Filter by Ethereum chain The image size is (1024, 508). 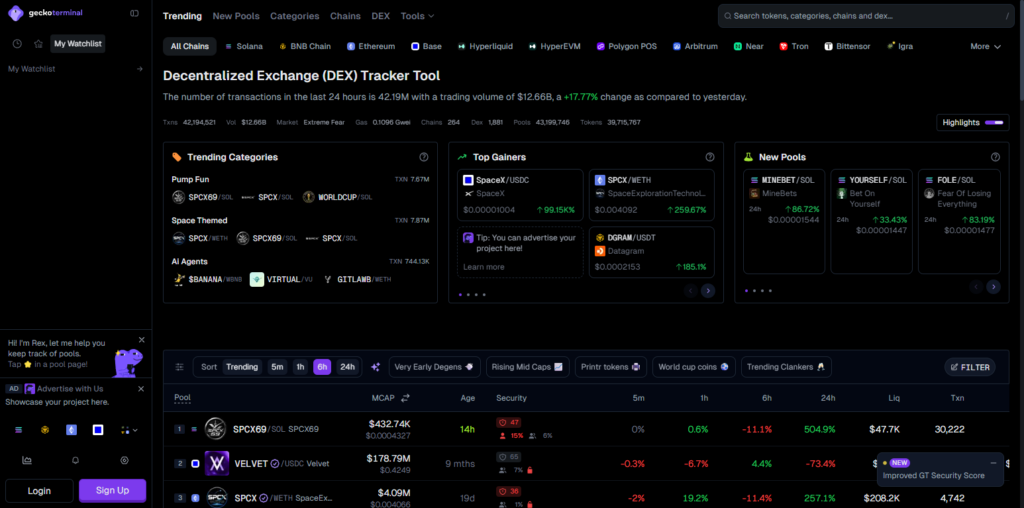point(371,46)
